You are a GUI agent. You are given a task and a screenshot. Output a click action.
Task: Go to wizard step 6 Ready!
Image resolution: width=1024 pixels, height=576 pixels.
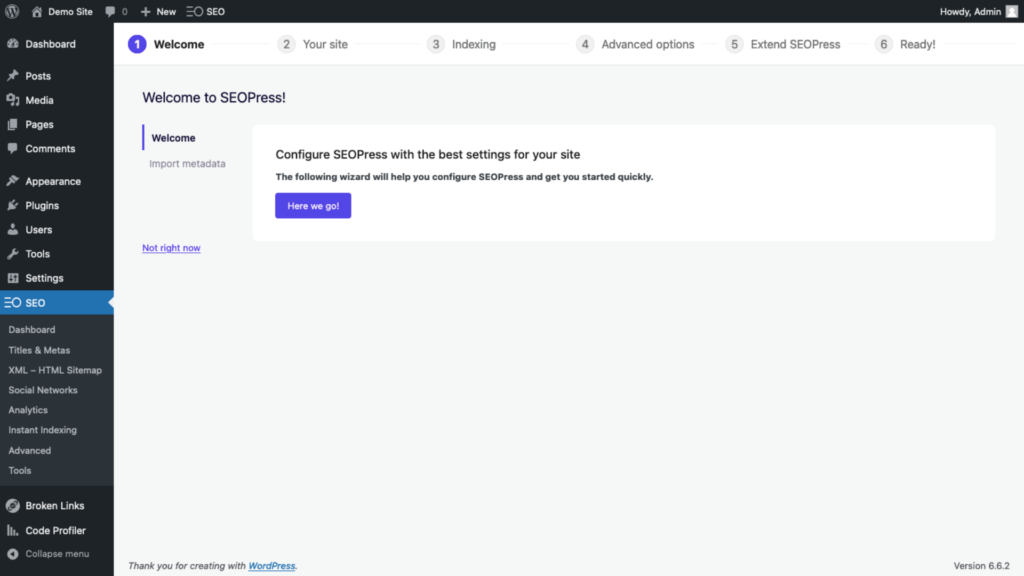coord(905,44)
